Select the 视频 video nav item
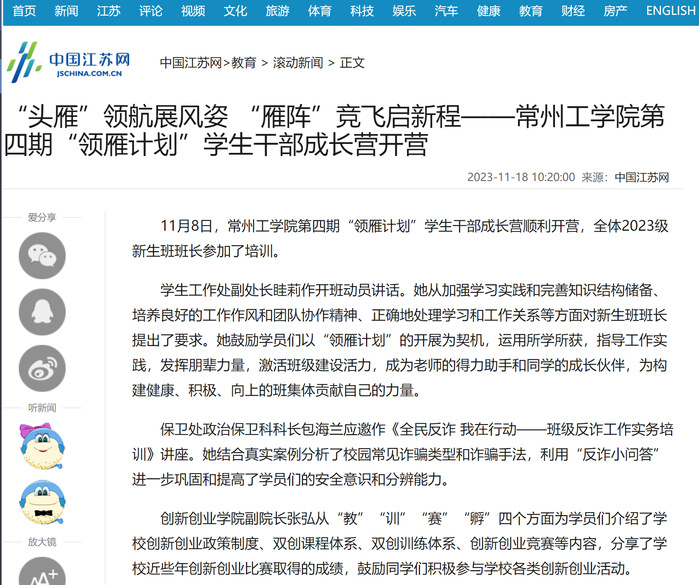This screenshot has width=699, height=585. click(193, 11)
